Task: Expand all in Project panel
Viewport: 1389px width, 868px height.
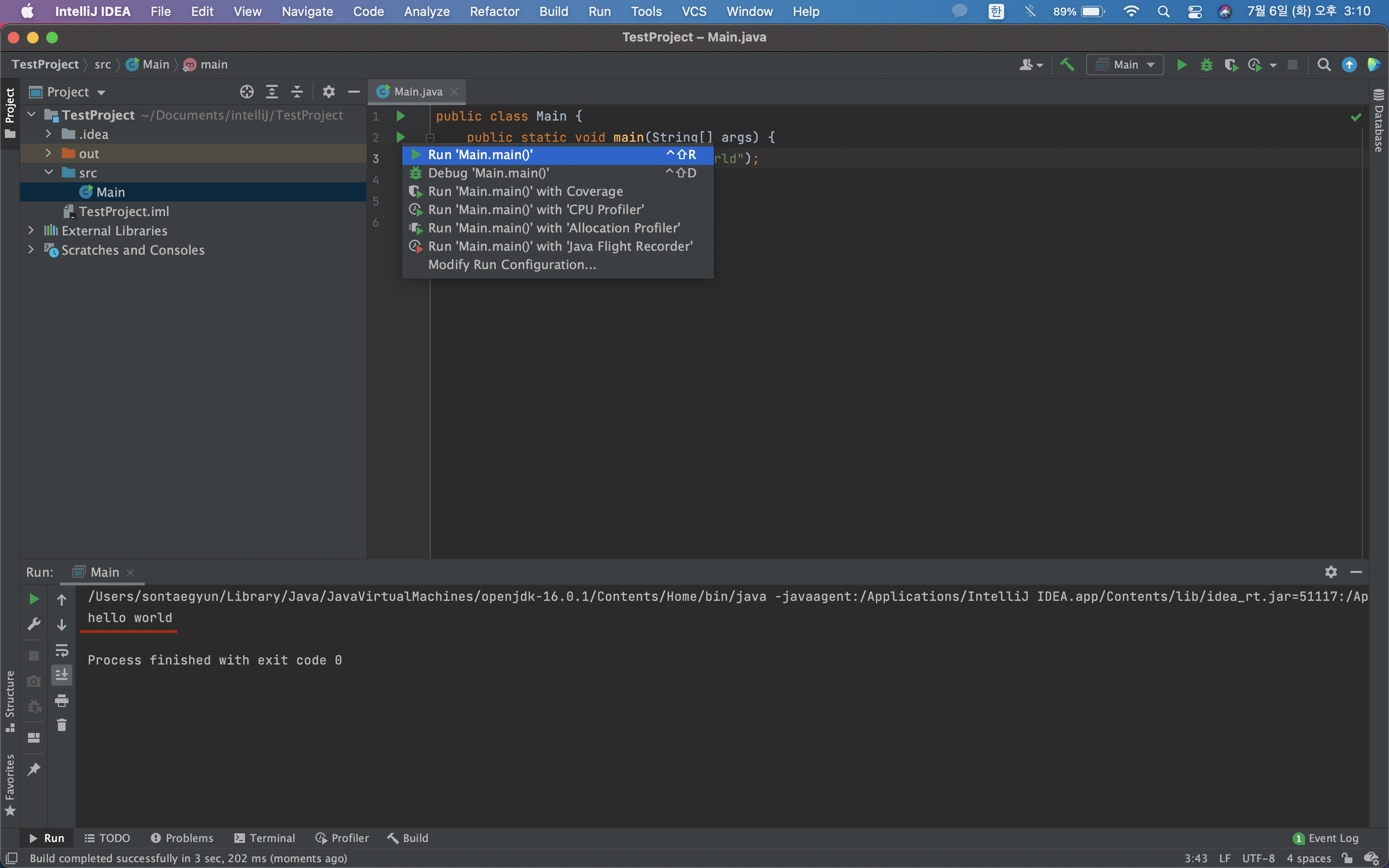Action: (x=272, y=92)
